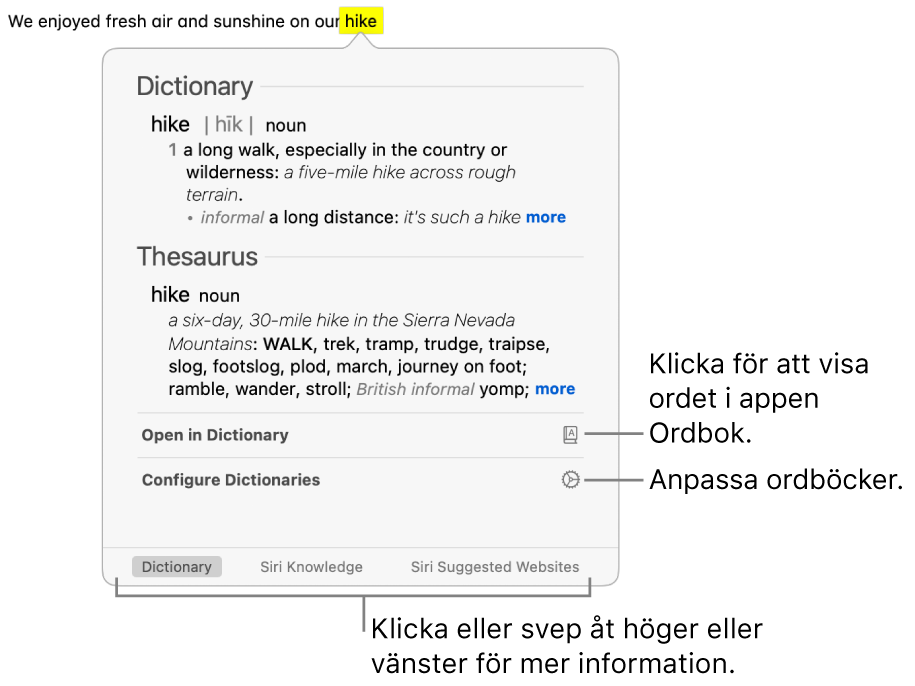Click the sentence 'We enjoyed fresh air'
915x686 pixels.
[90, 22]
